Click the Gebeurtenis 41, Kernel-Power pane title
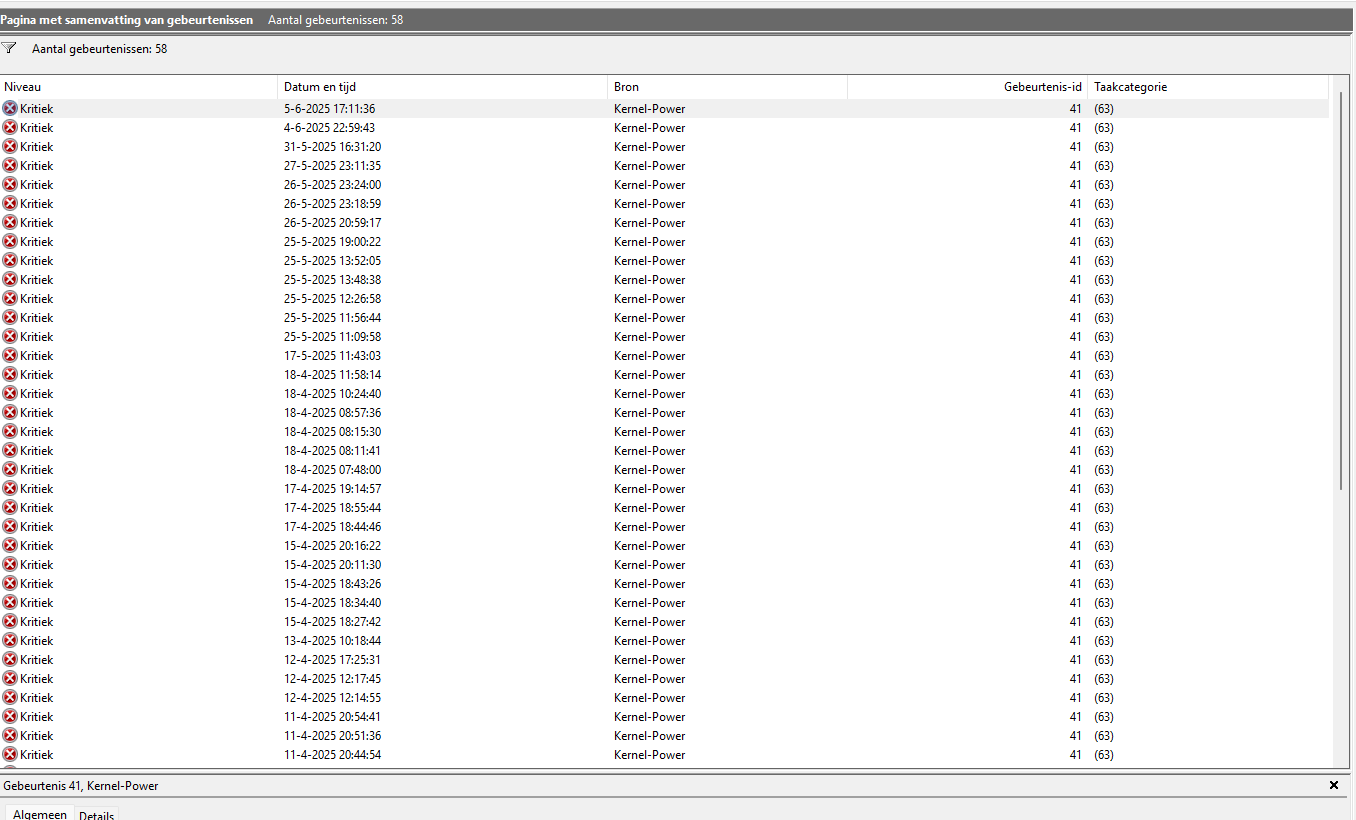 [81, 786]
